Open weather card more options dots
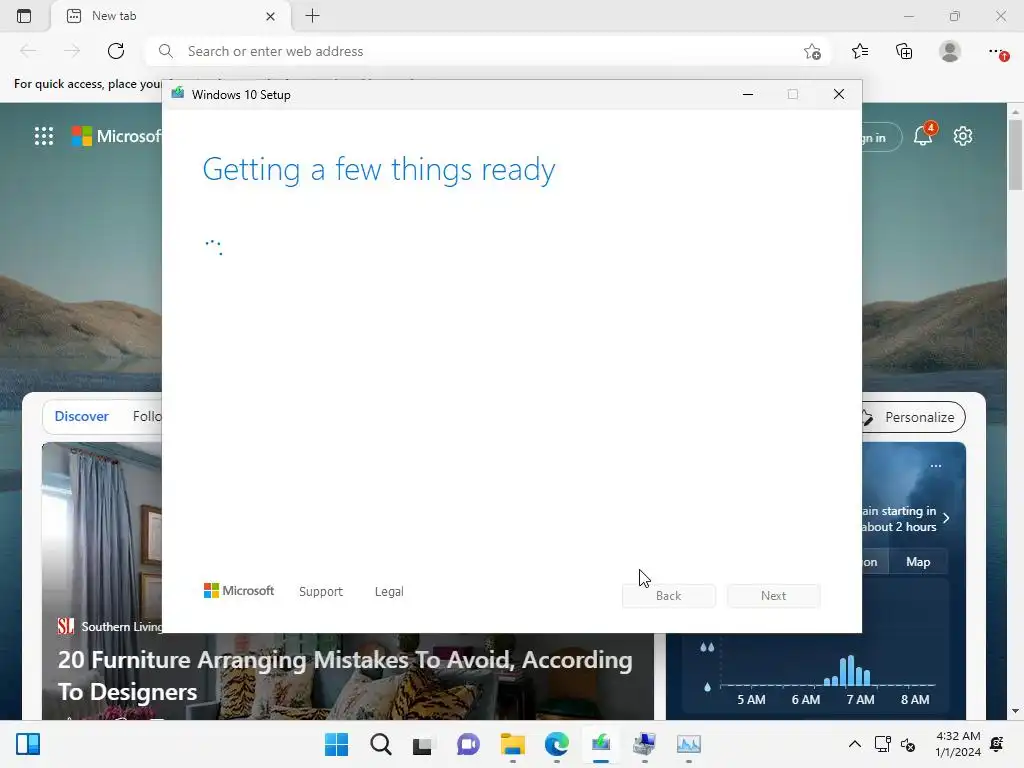Screen dimensions: 1024x768 click(x=936, y=466)
